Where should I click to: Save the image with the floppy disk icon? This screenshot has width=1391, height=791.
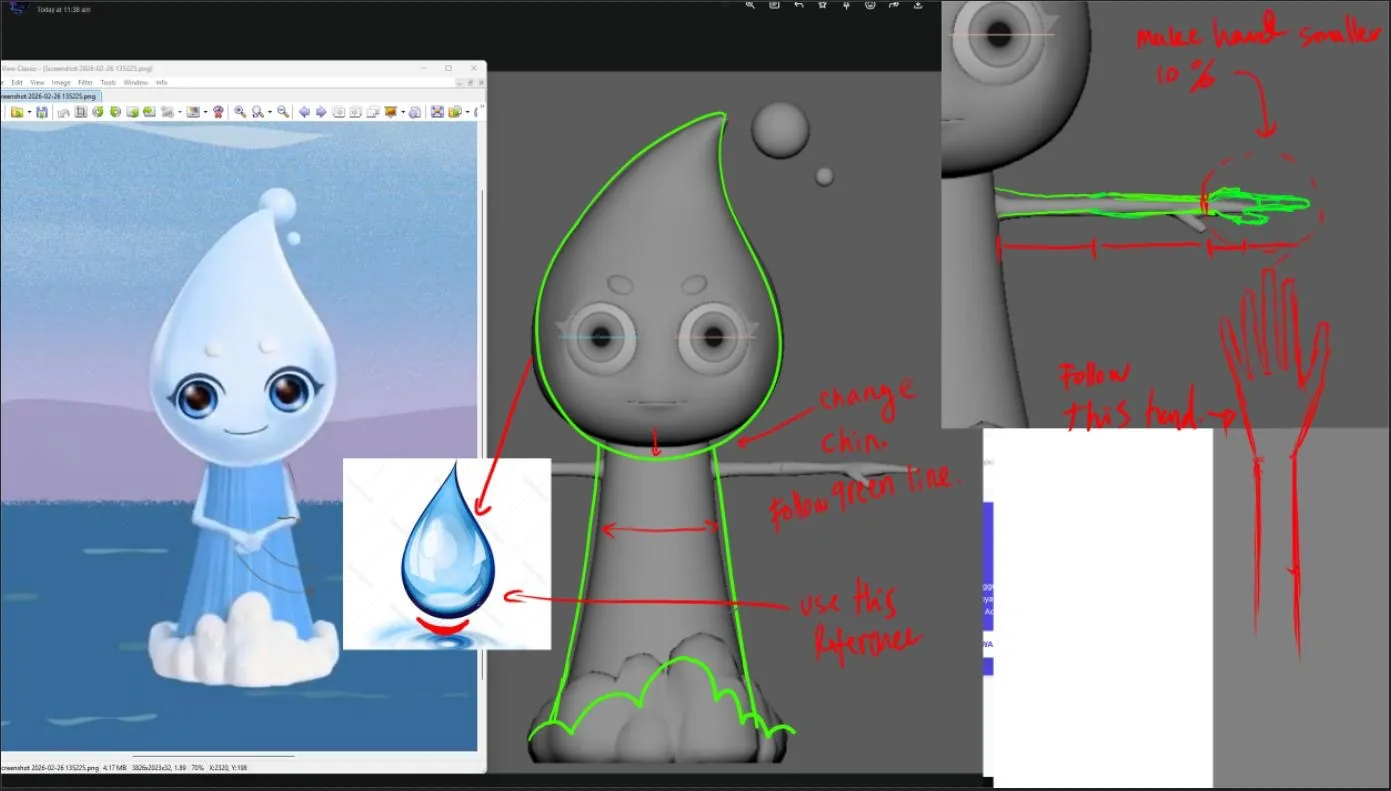click(42, 112)
